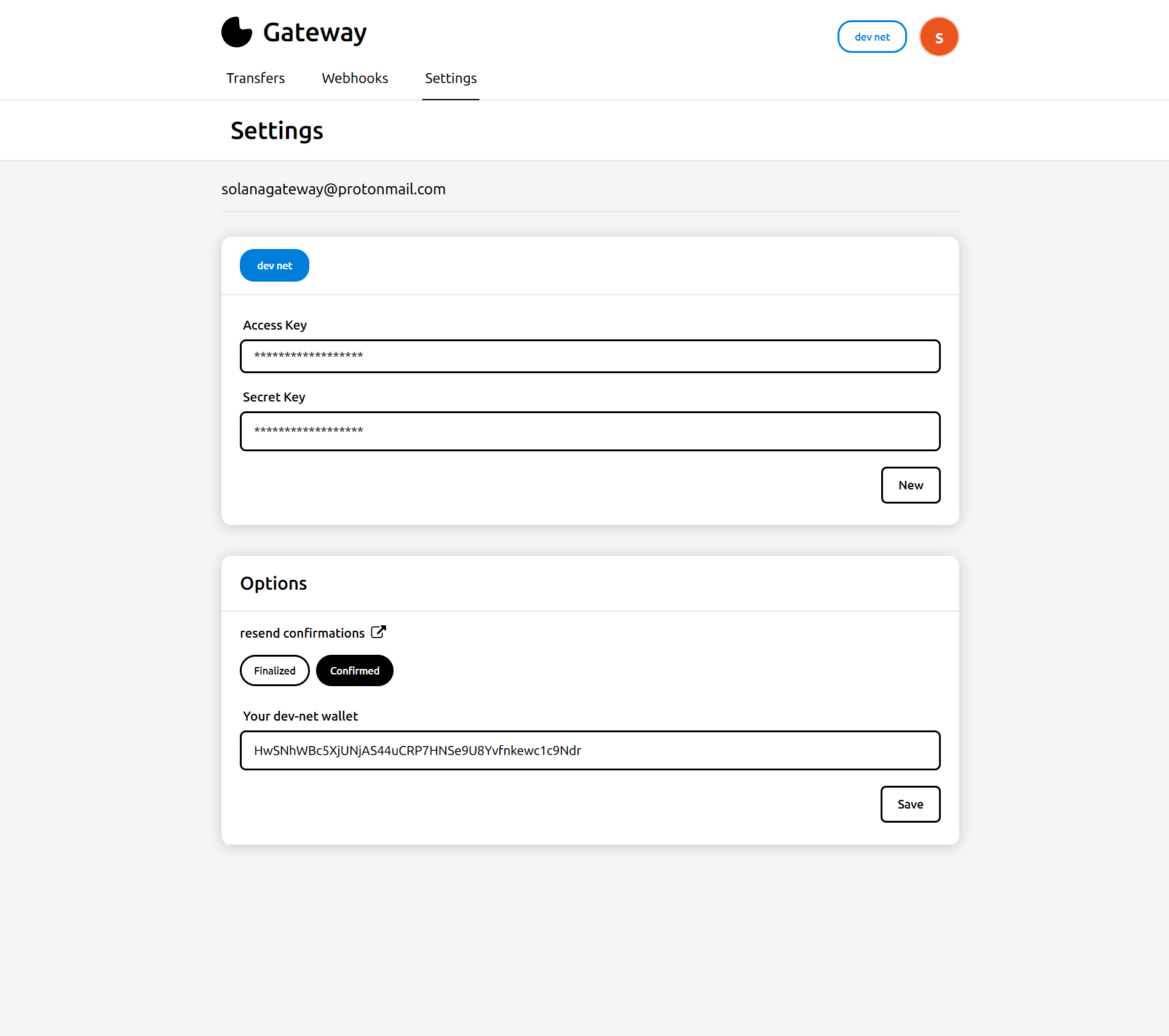Select the Settings tab
1169x1036 pixels.
click(451, 78)
